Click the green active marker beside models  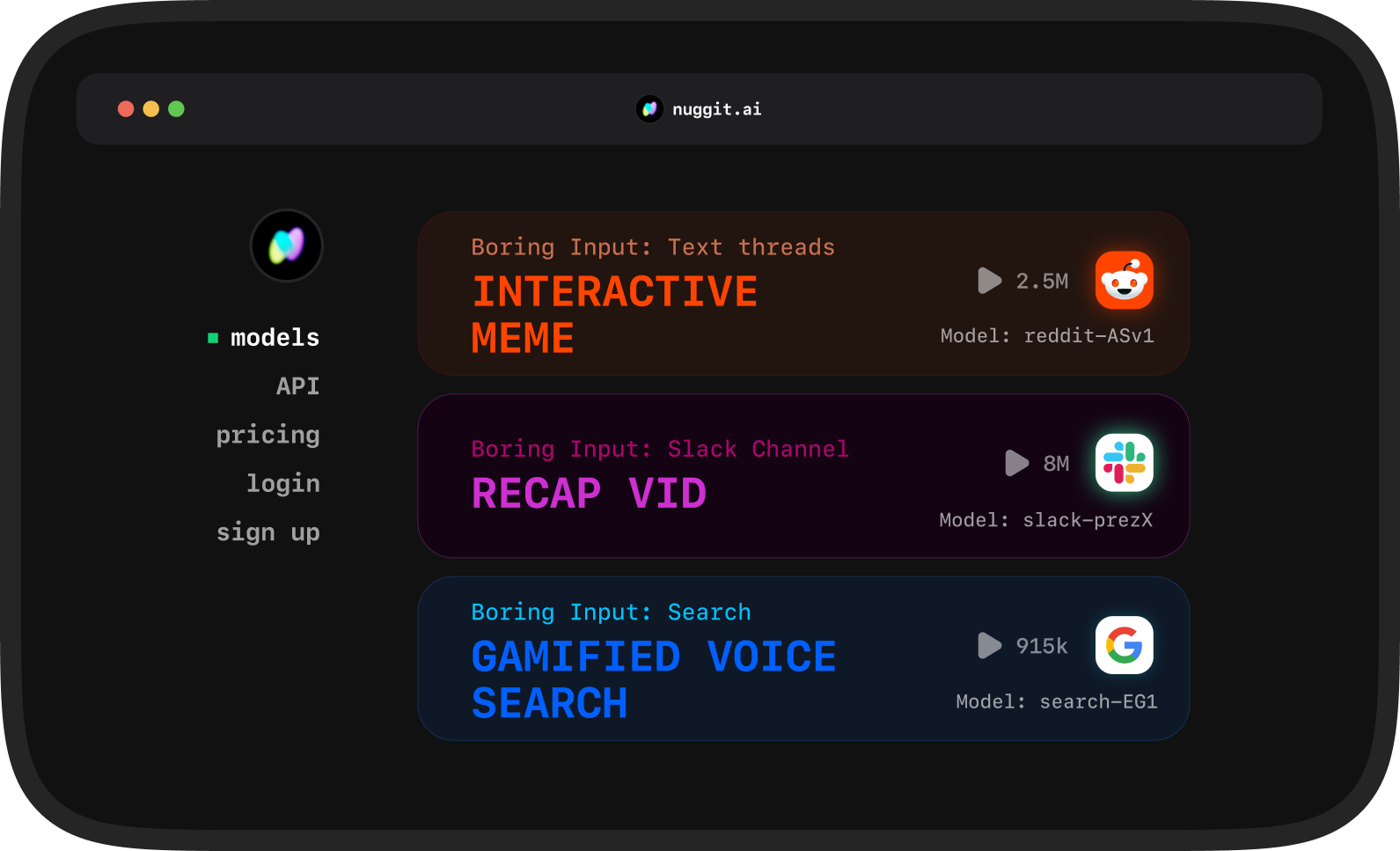tap(213, 338)
